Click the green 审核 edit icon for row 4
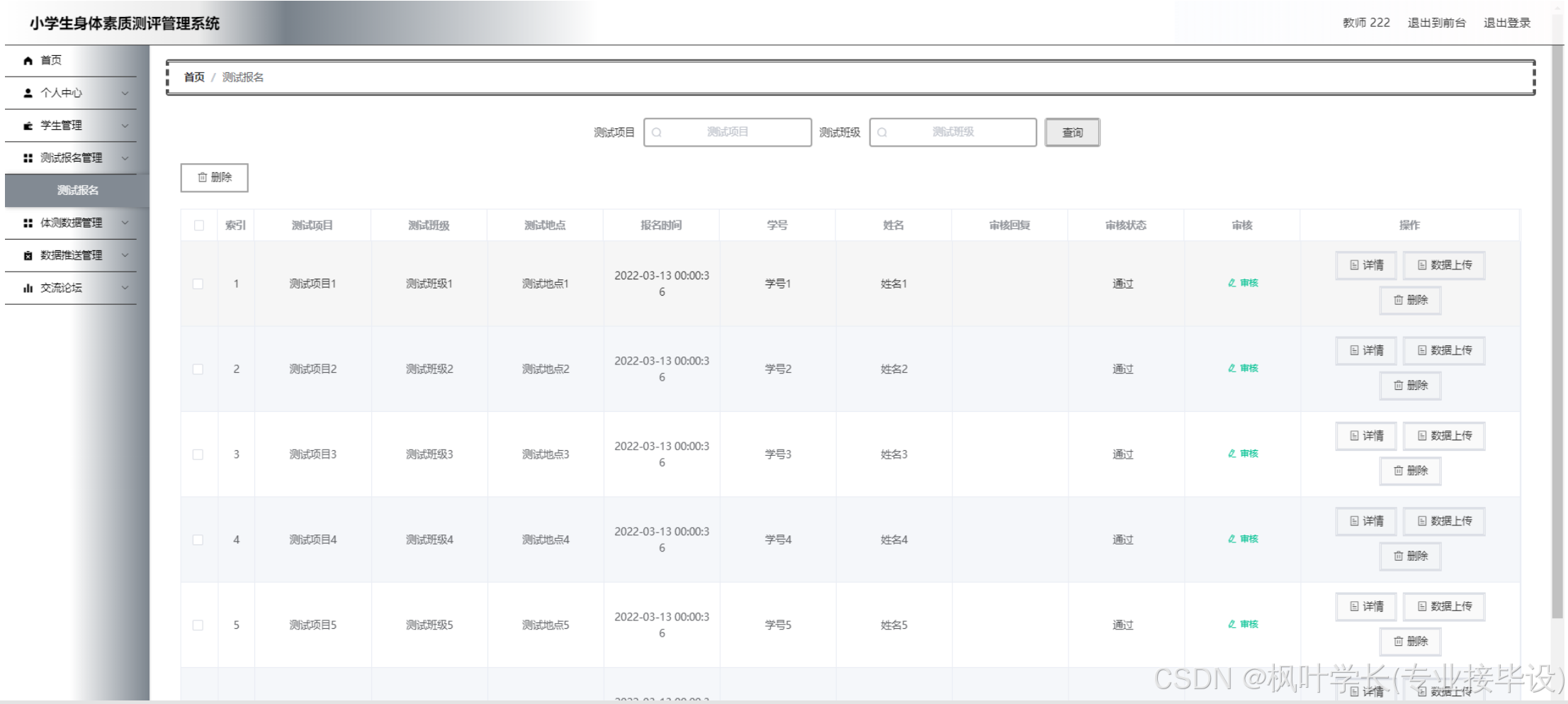Screen dimensions: 1568x704 click(1232, 539)
